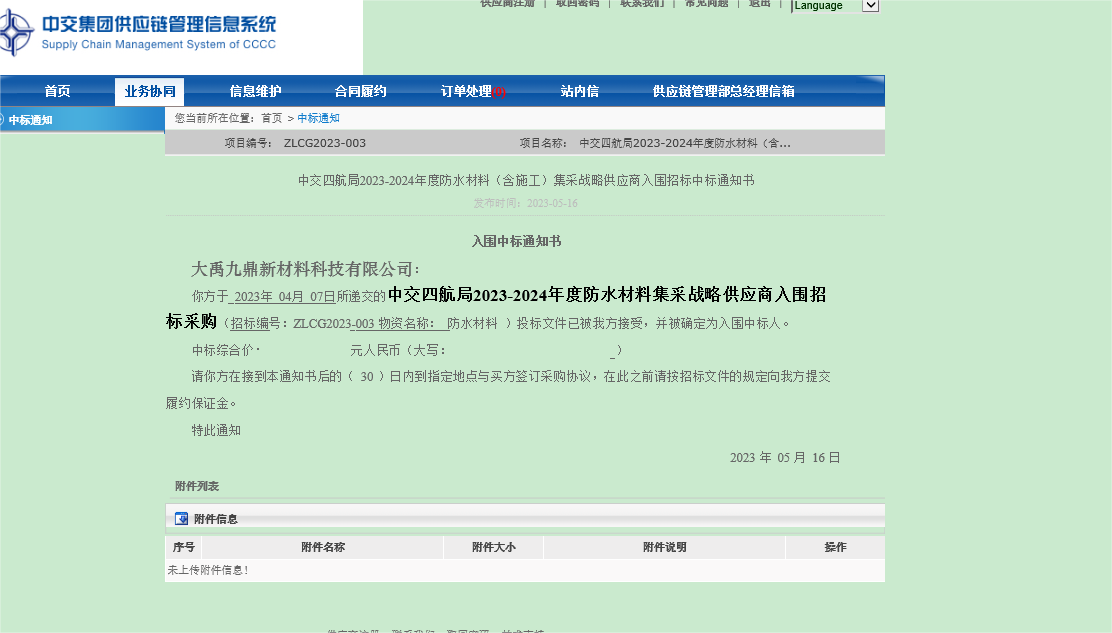Click the 附件名称 column header
This screenshot has height=633, width=1112.
tap(323, 547)
